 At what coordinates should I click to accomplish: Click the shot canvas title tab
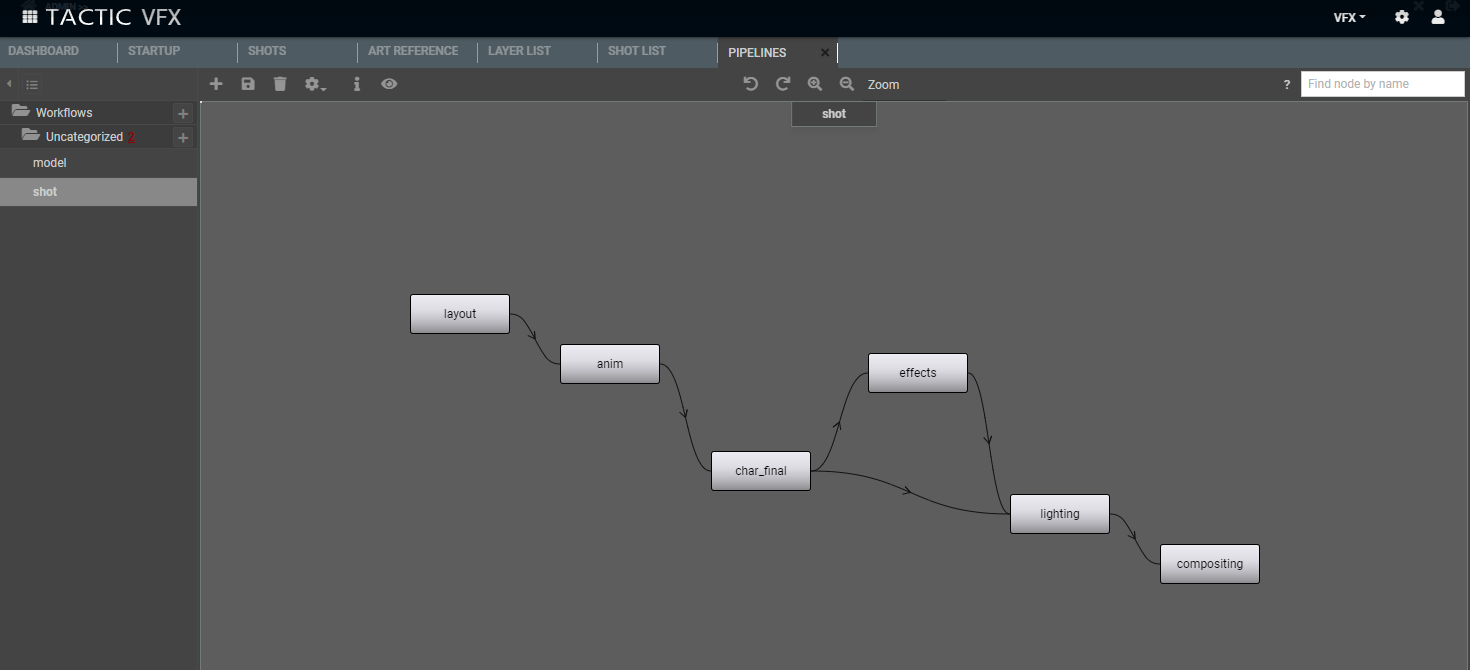coord(834,114)
